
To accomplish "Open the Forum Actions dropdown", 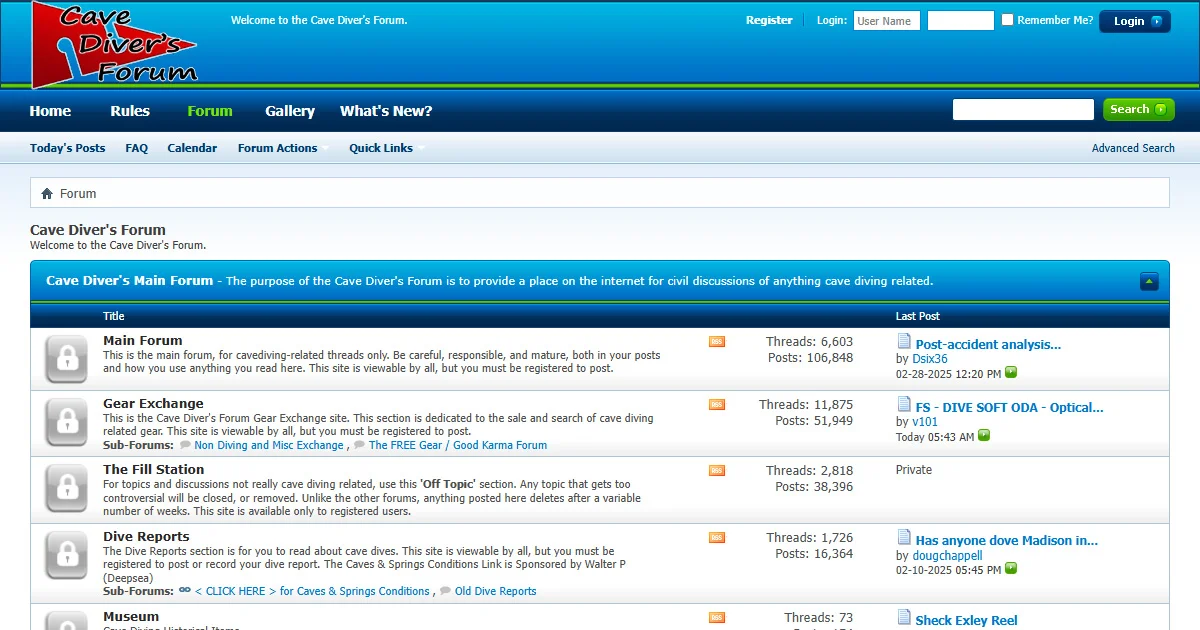I will click(283, 148).
